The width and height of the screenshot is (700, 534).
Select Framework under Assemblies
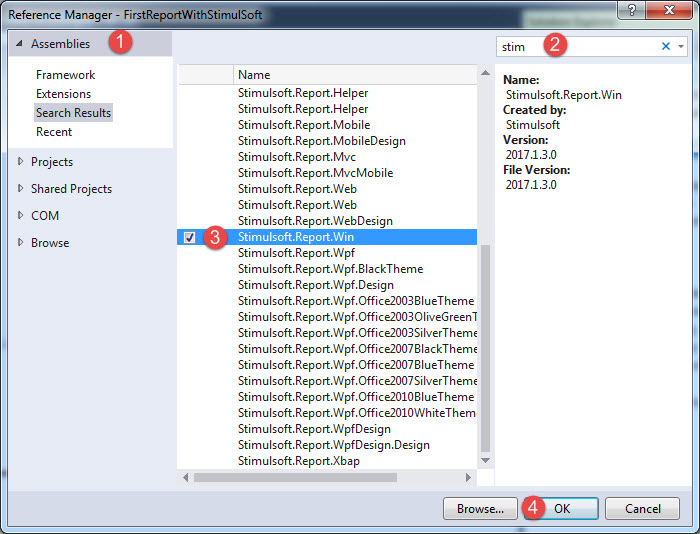(x=65, y=75)
